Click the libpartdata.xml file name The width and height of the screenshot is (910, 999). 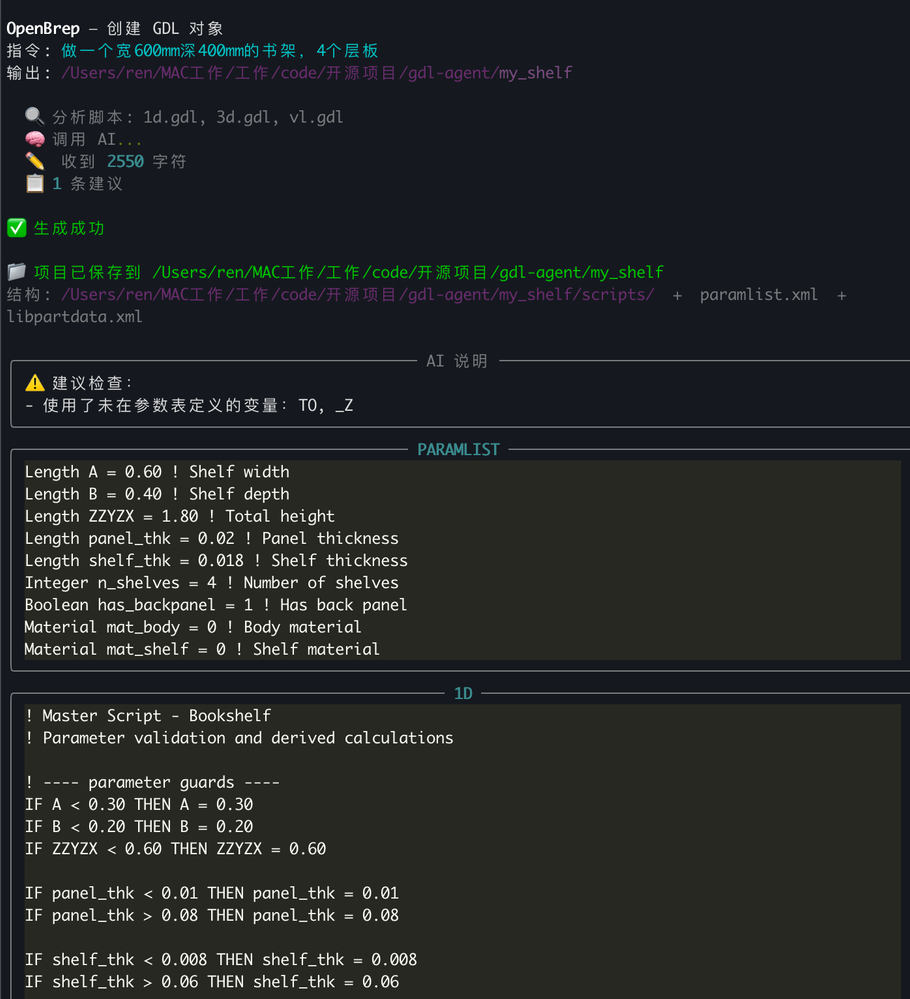(75, 317)
